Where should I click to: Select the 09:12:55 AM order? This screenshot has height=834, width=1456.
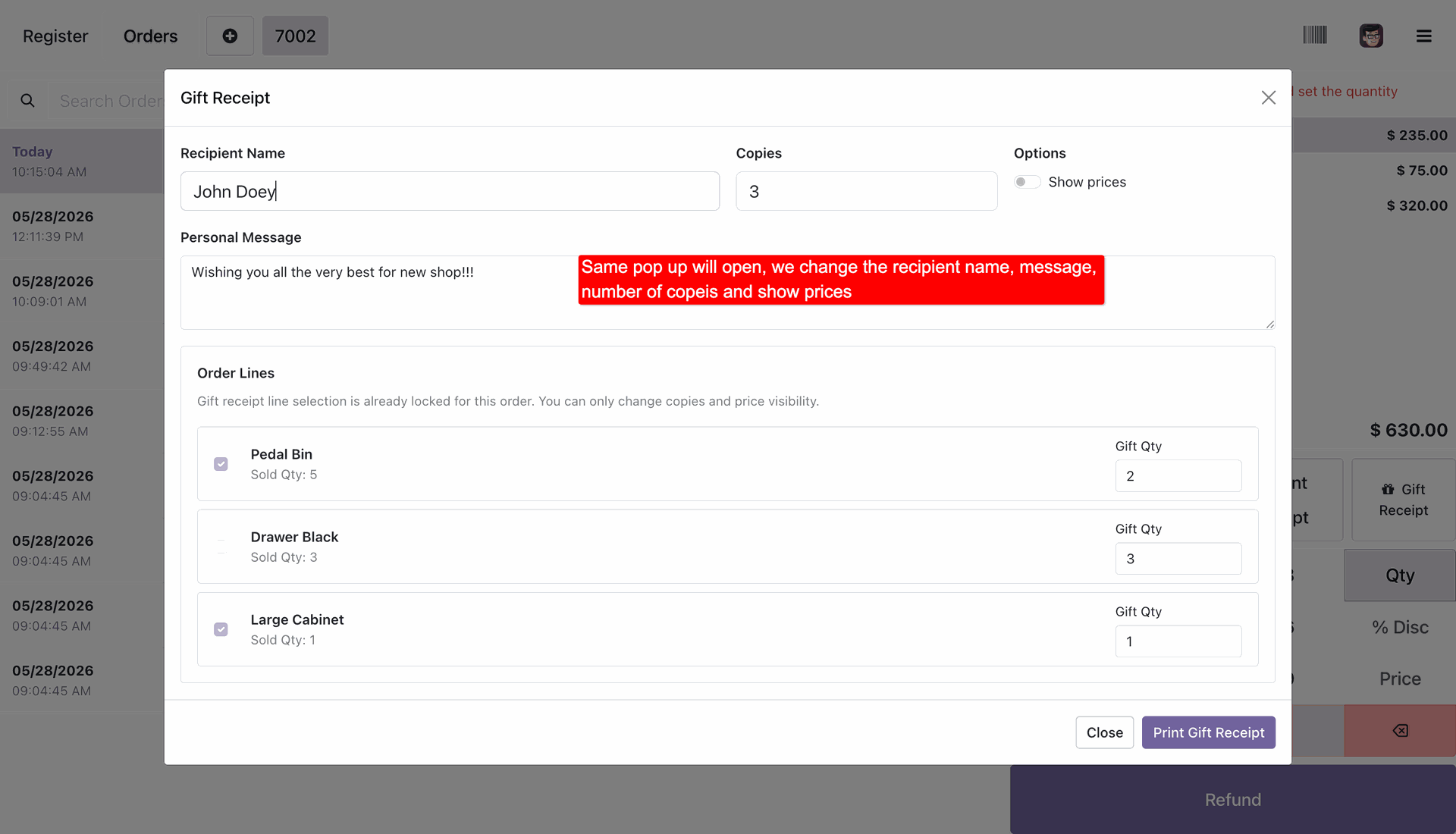click(82, 421)
